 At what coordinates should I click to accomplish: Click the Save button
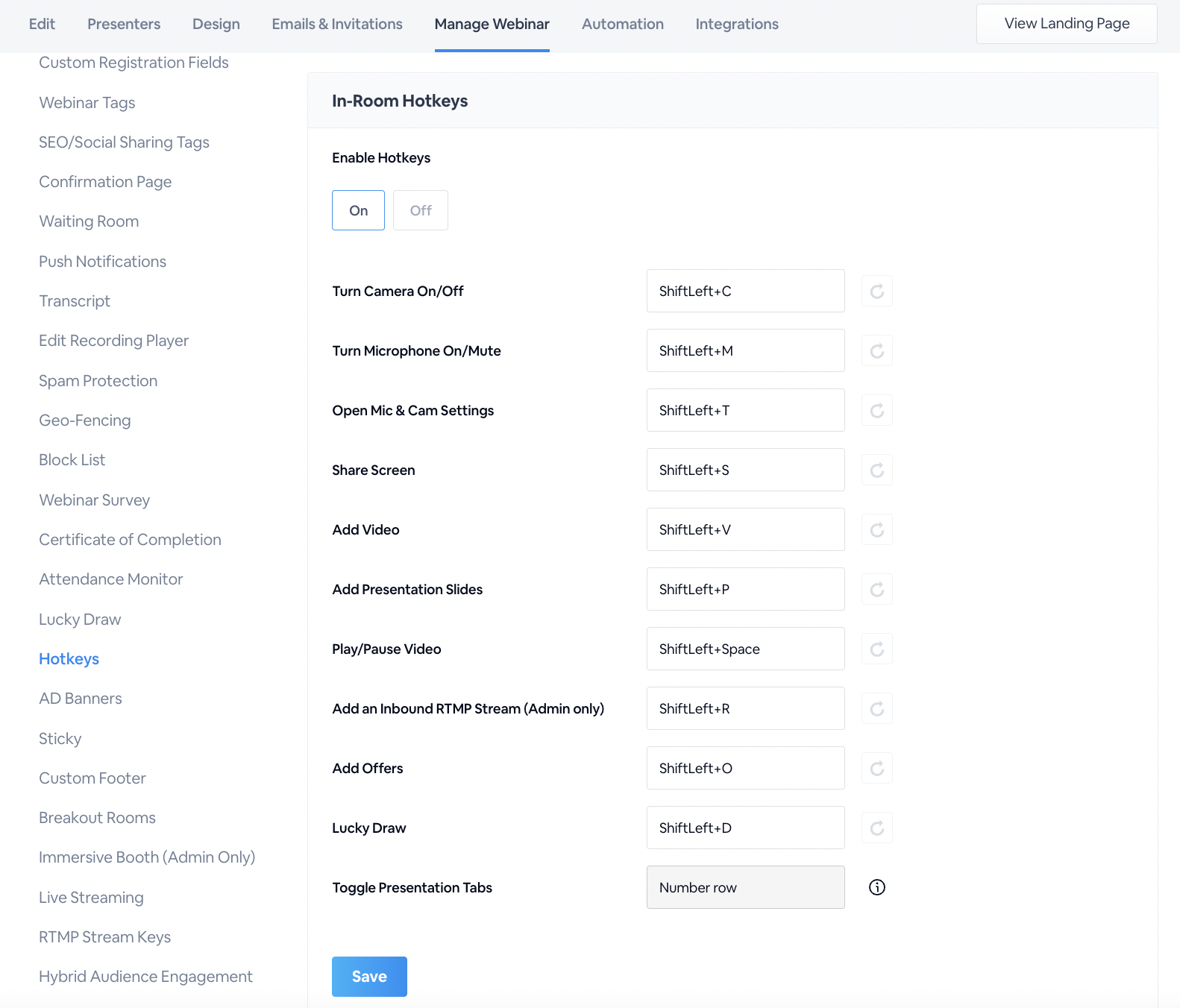(x=369, y=977)
